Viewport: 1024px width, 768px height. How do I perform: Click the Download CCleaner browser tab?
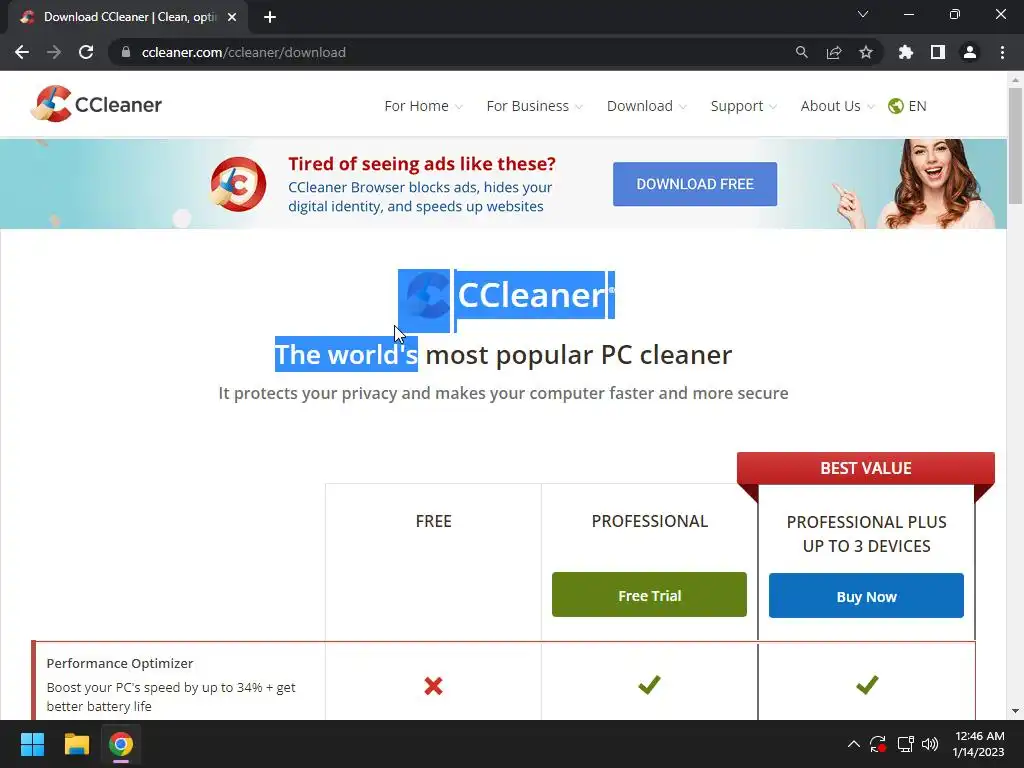click(128, 18)
